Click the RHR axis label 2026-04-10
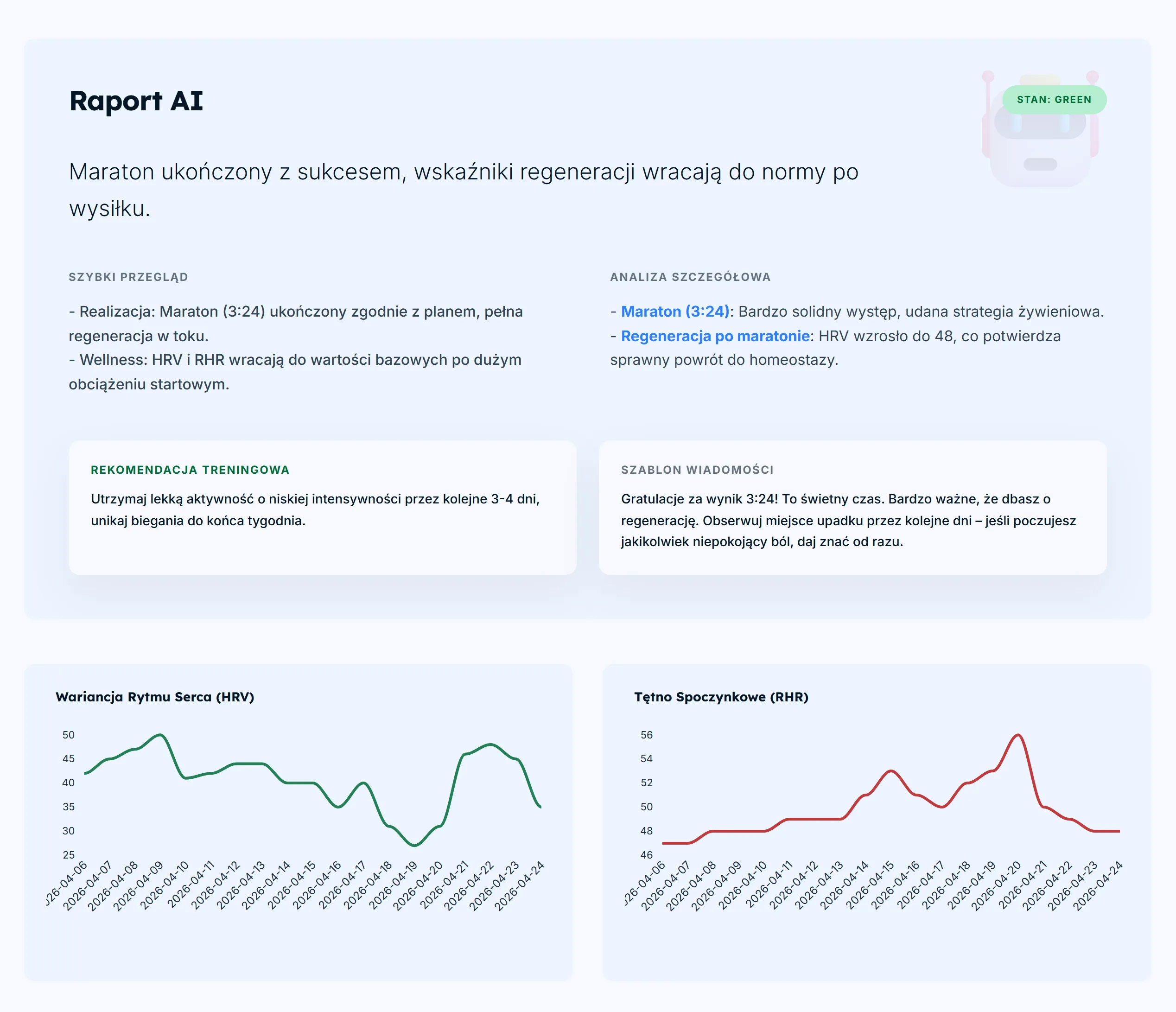1176x1012 pixels. [744, 885]
